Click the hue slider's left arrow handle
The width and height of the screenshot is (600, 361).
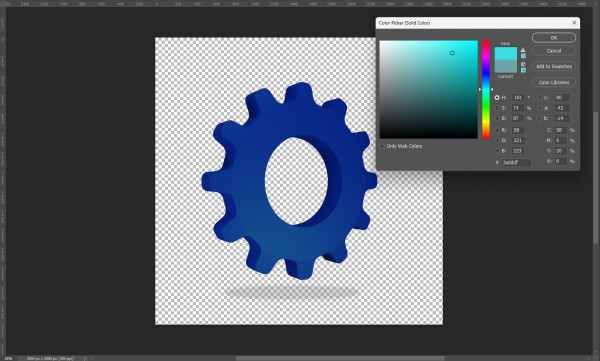pos(480,90)
